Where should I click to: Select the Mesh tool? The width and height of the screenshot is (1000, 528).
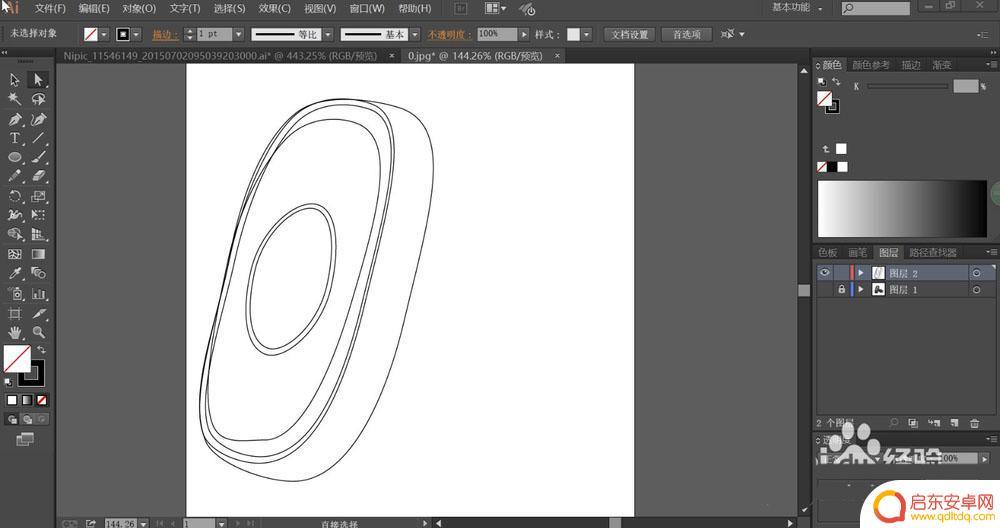[15, 254]
